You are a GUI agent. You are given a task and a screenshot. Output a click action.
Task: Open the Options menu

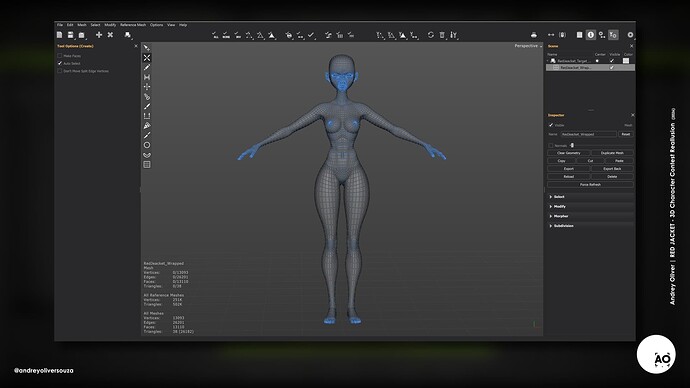[x=156, y=25]
